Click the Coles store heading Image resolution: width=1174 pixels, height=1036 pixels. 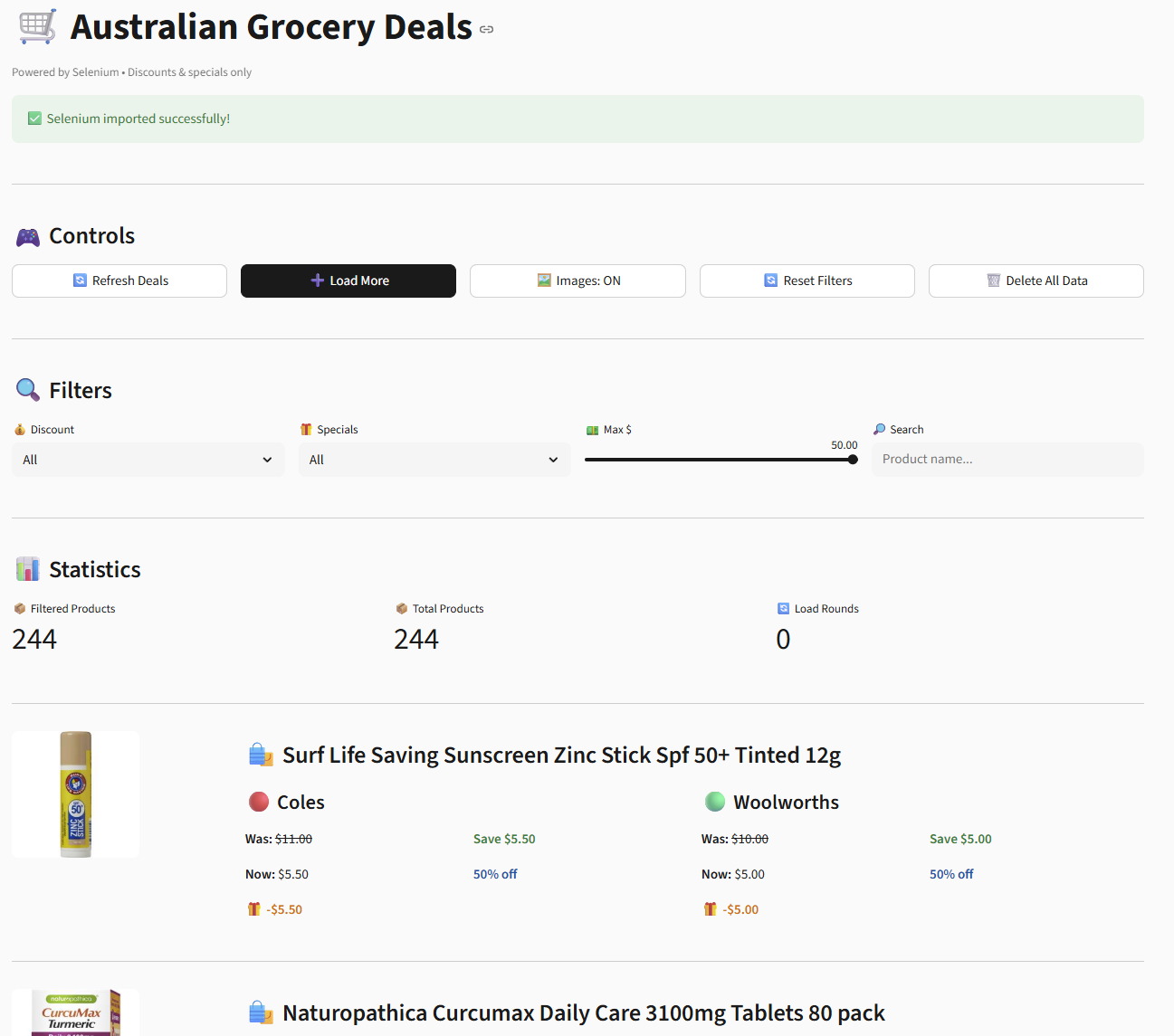click(x=301, y=803)
